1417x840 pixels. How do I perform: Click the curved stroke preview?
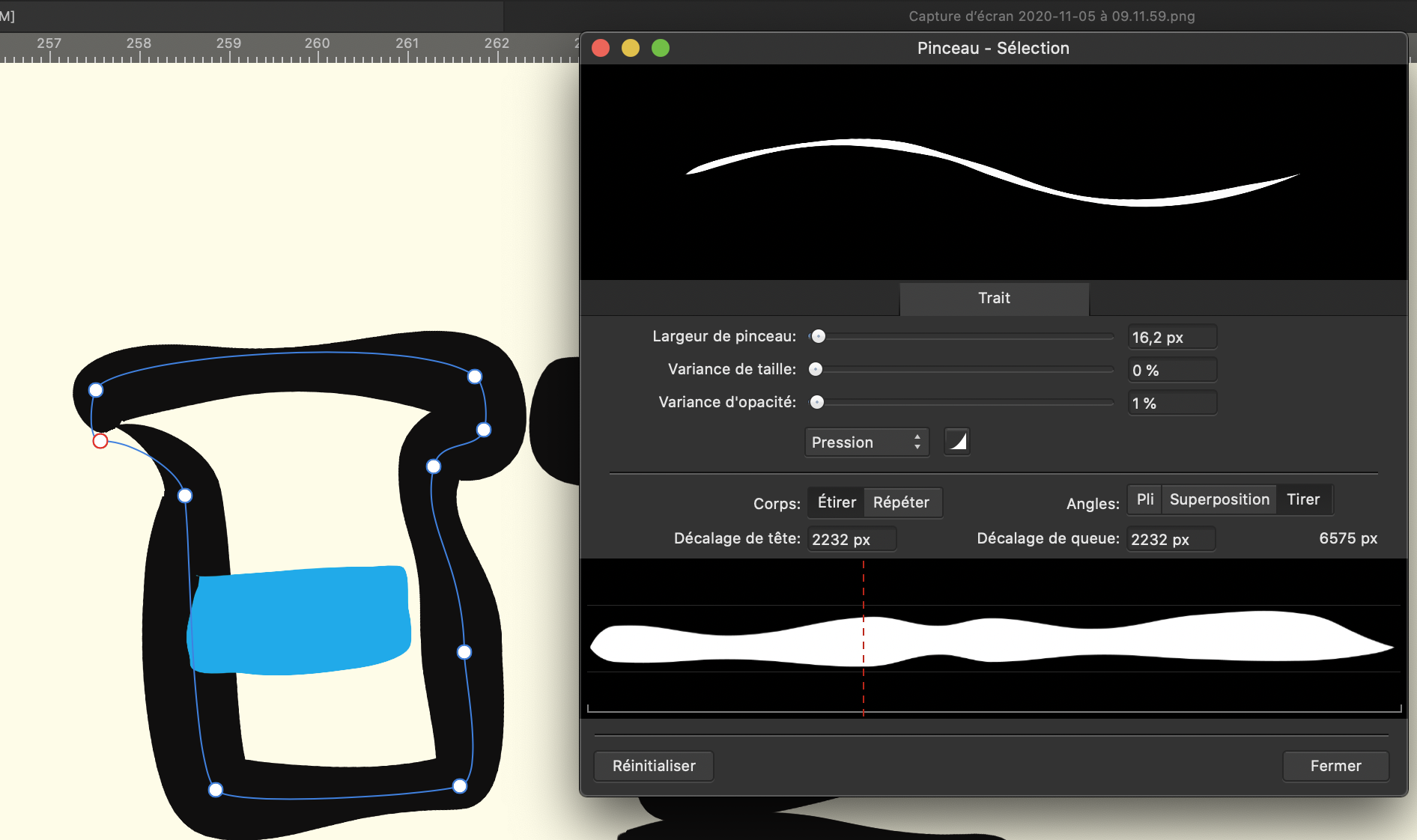tap(992, 171)
